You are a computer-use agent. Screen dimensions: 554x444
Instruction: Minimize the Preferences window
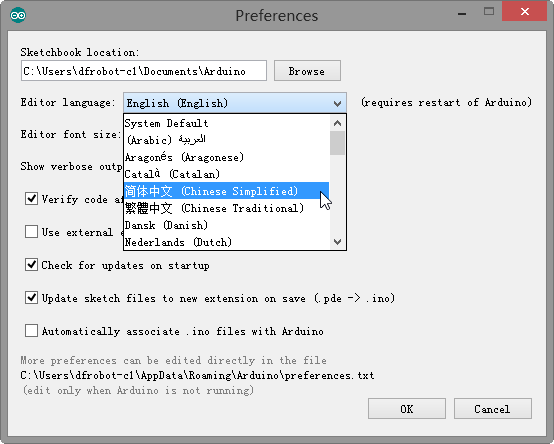pos(462,14)
